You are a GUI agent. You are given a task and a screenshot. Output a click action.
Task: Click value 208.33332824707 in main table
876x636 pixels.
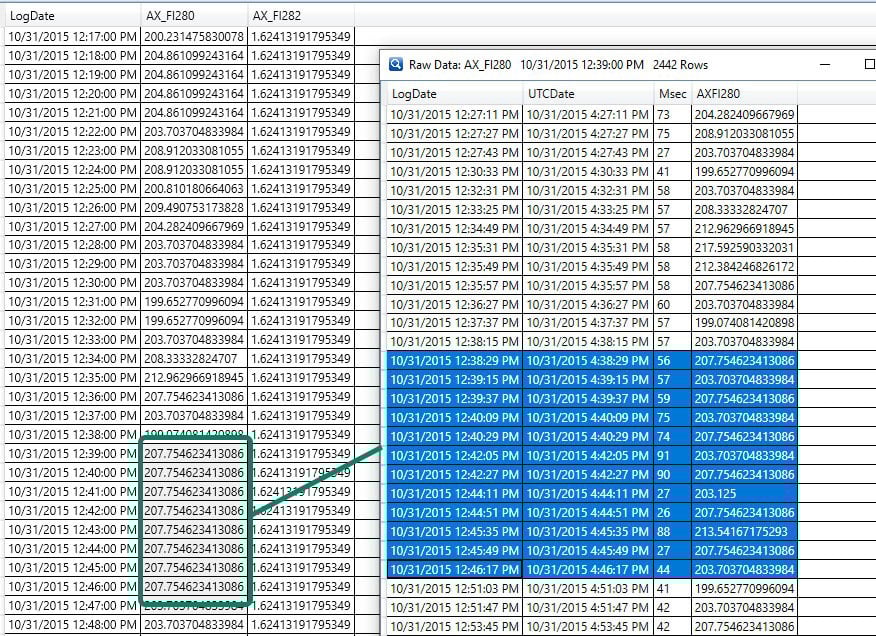(194, 359)
